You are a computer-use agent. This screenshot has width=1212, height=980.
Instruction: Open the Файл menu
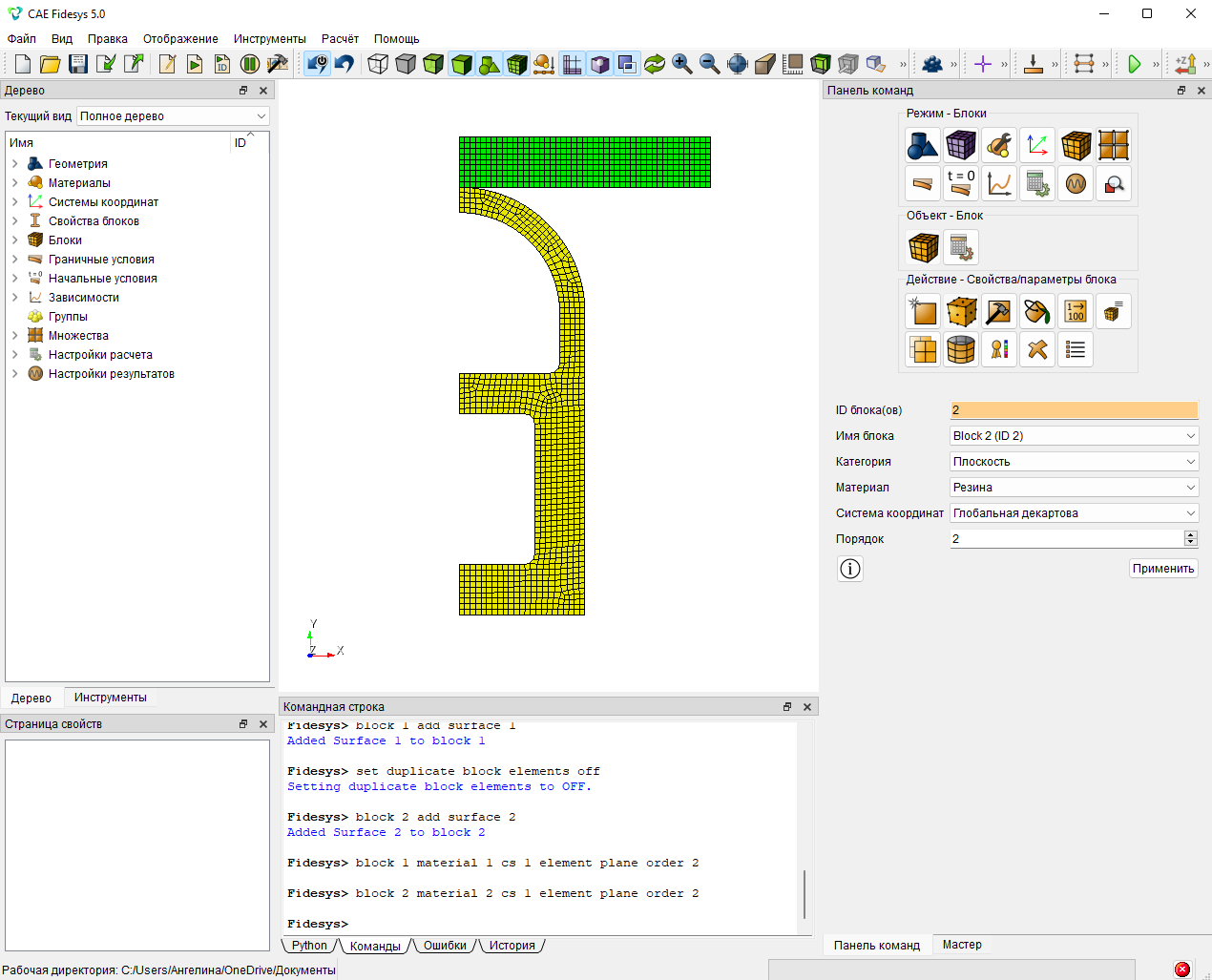point(22,39)
